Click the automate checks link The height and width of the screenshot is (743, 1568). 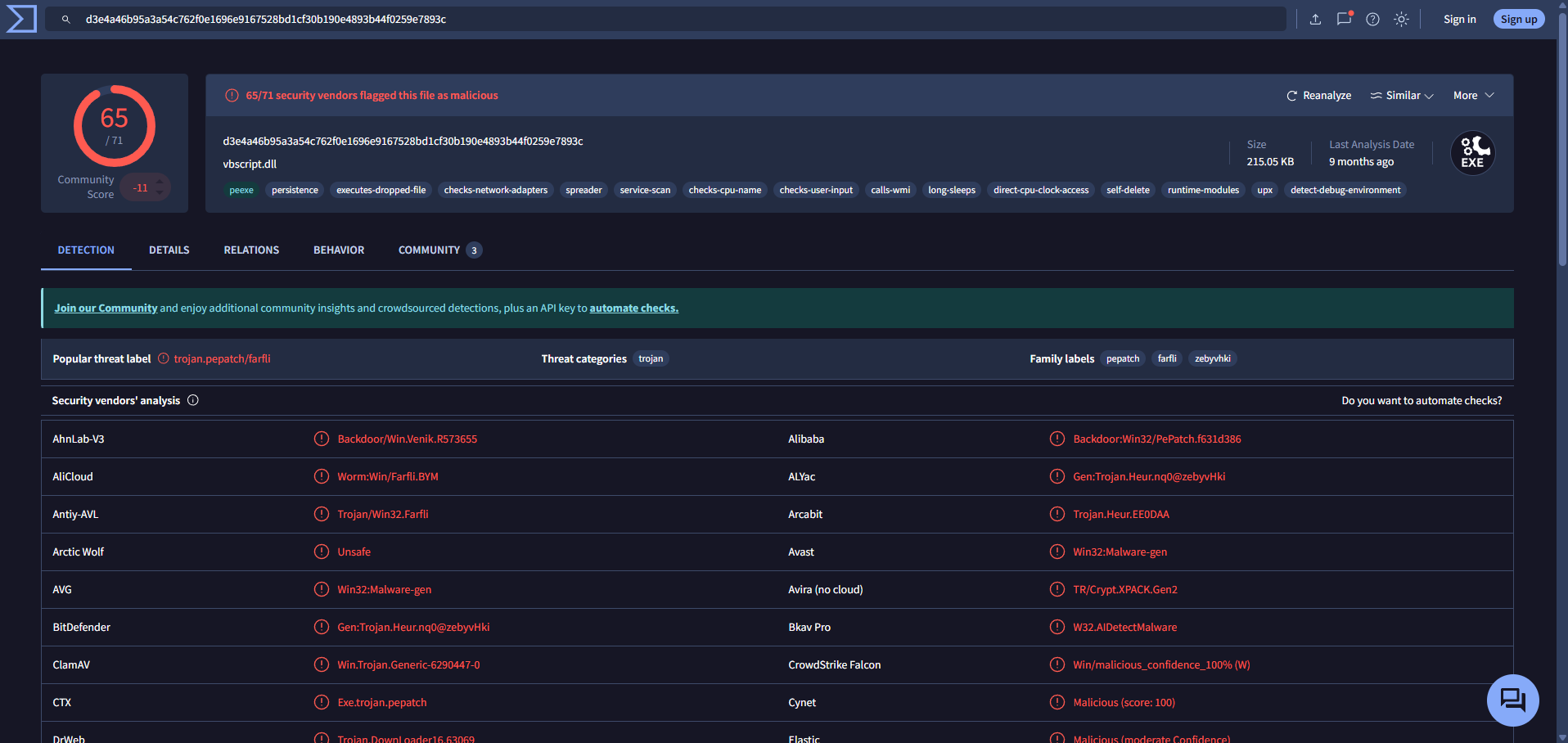[x=634, y=308]
